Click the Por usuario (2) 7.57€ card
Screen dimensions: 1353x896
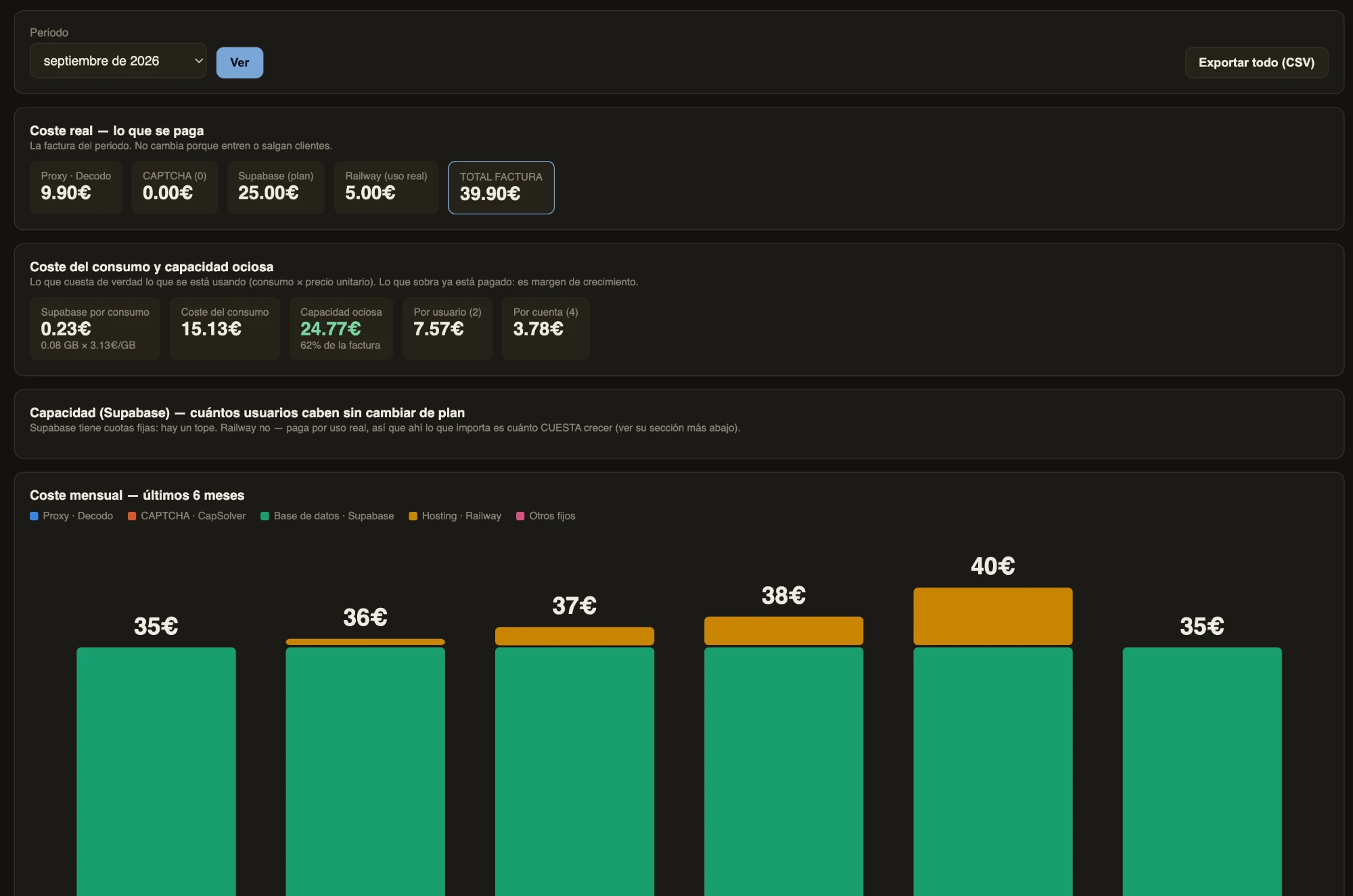pyautogui.click(x=447, y=329)
